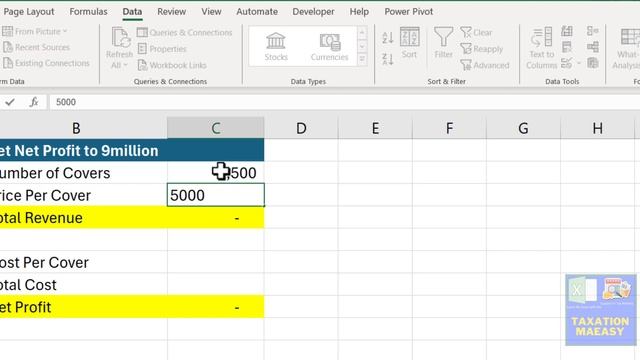Viewport: 640px width, 360px height.
Task: Click the "Total Cost" label cell
Action: pyautogui.click(x=83, y=285)
